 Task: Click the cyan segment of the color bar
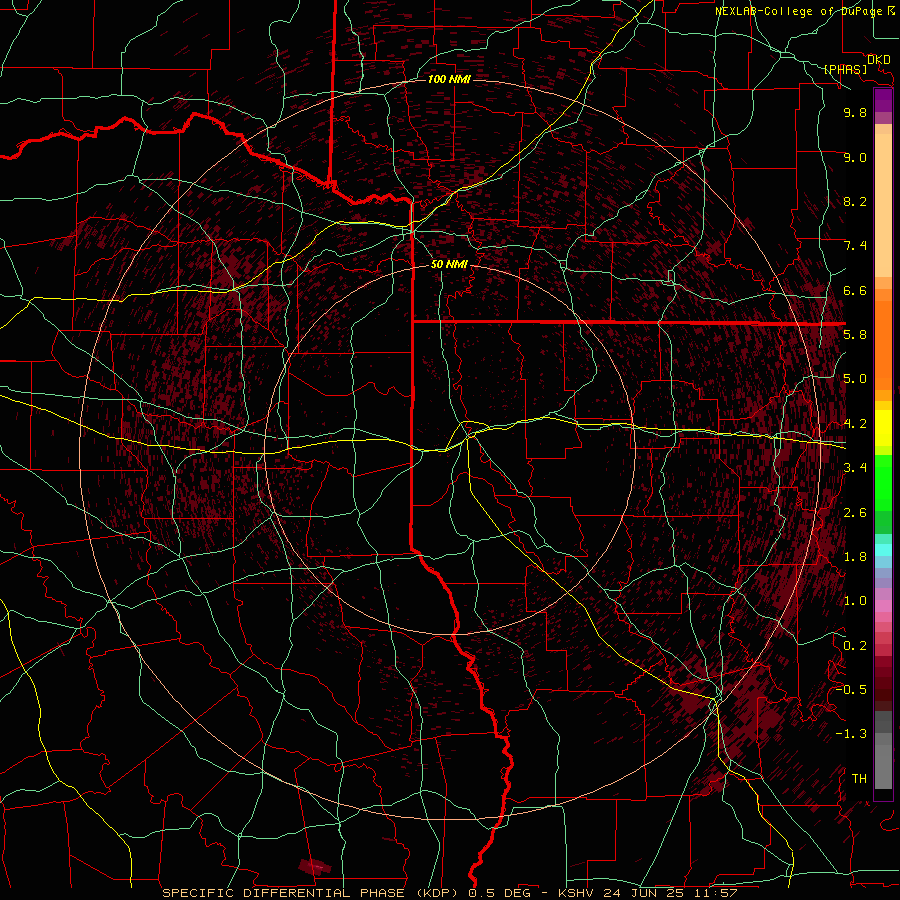883,549
